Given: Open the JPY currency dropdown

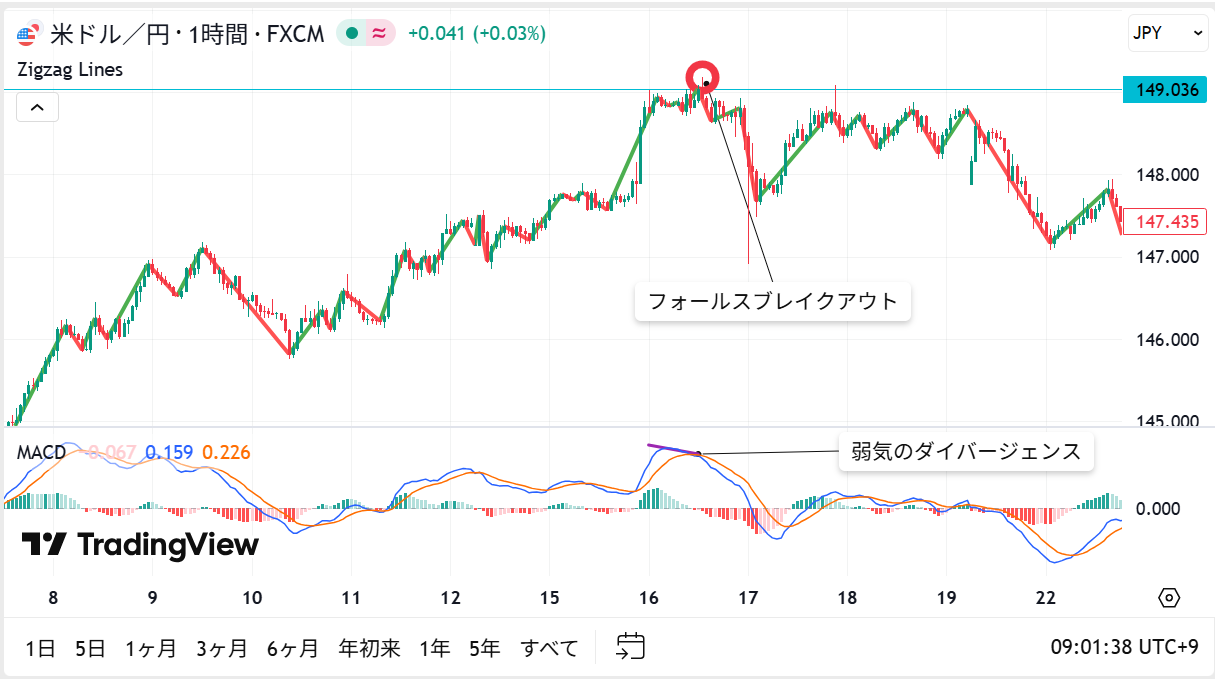Looking at the screenshot, I should click(1167, 33).
